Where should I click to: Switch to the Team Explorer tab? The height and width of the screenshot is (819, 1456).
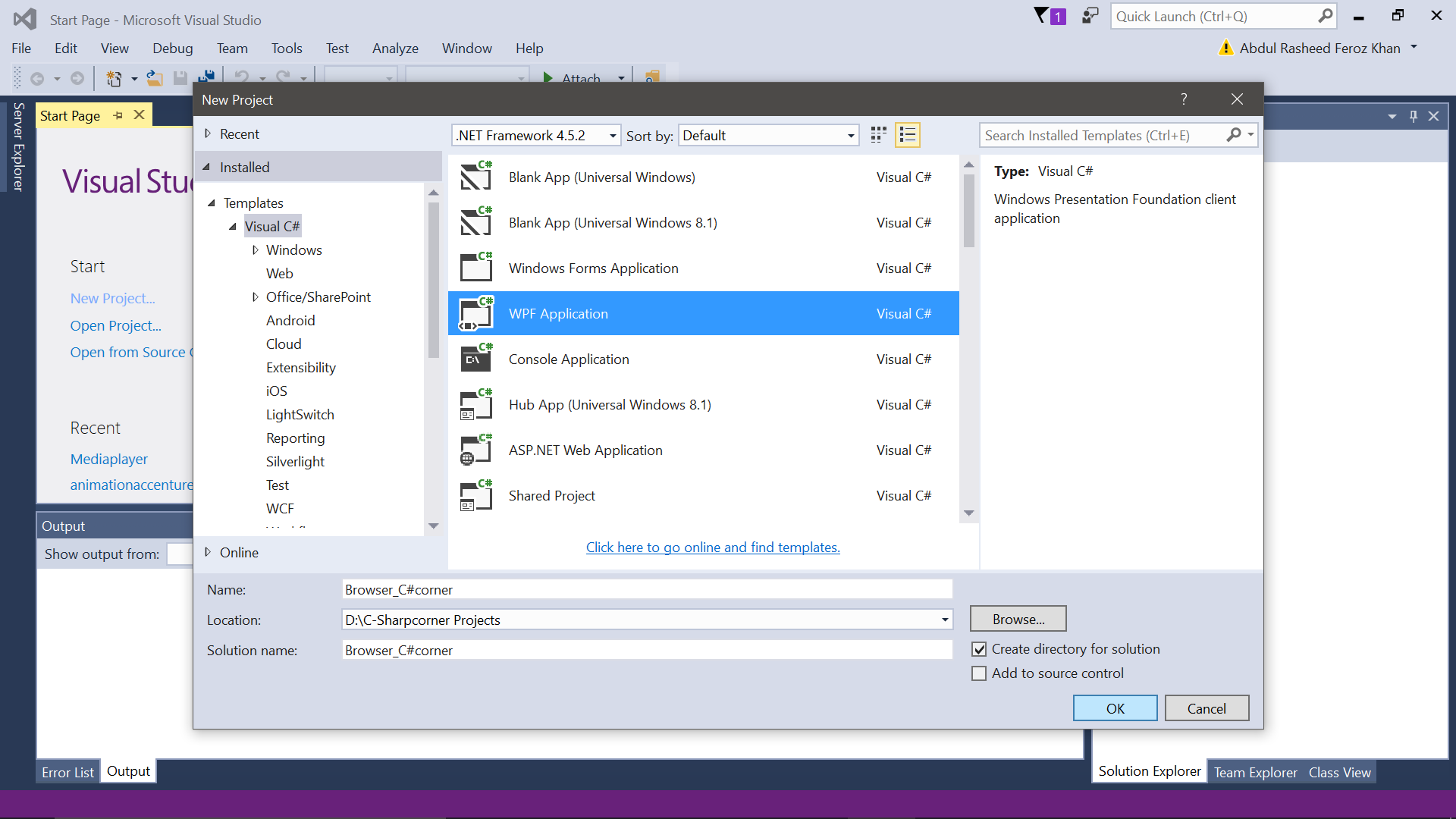[1255, 772]
